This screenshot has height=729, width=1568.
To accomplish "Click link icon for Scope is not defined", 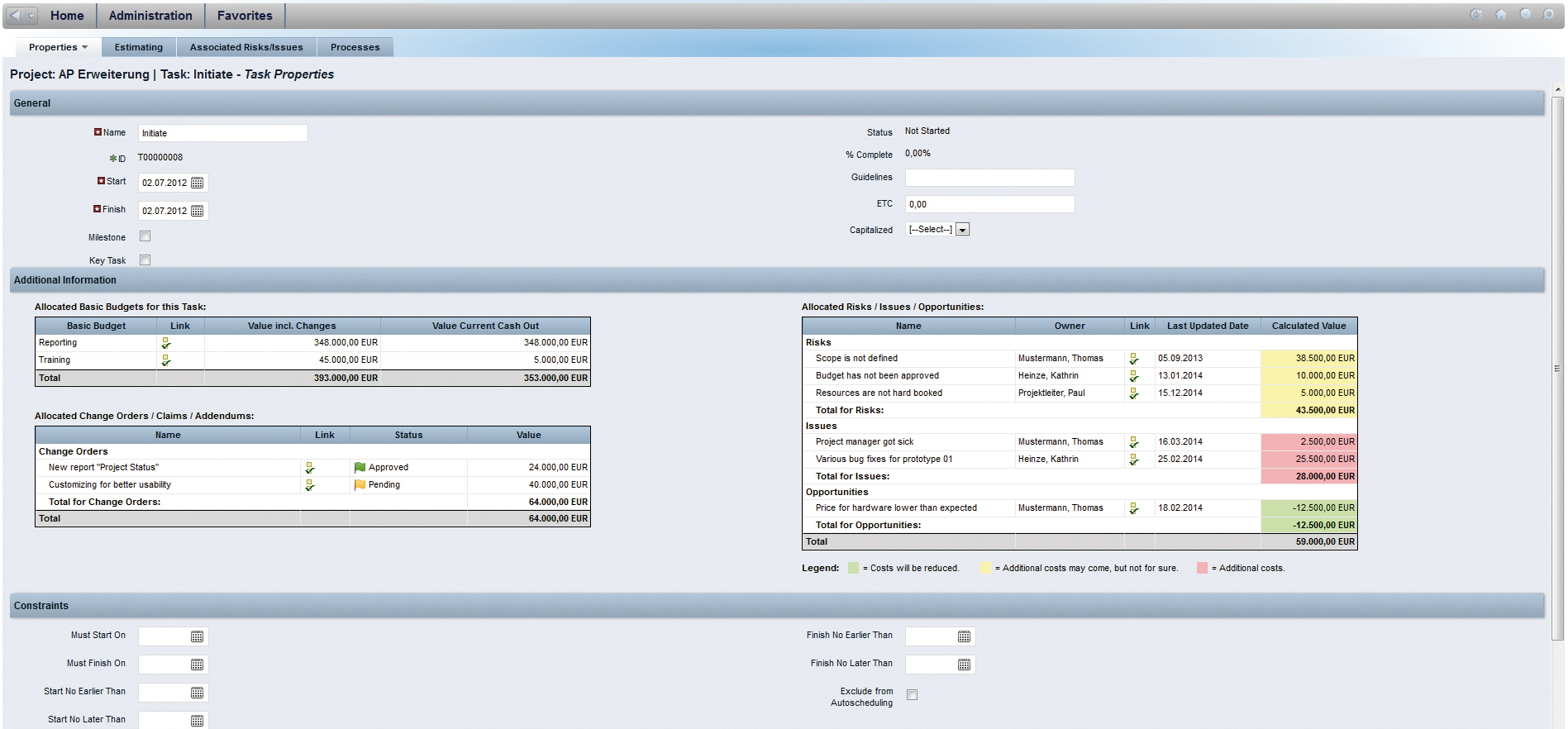I will click(1134, 359).
